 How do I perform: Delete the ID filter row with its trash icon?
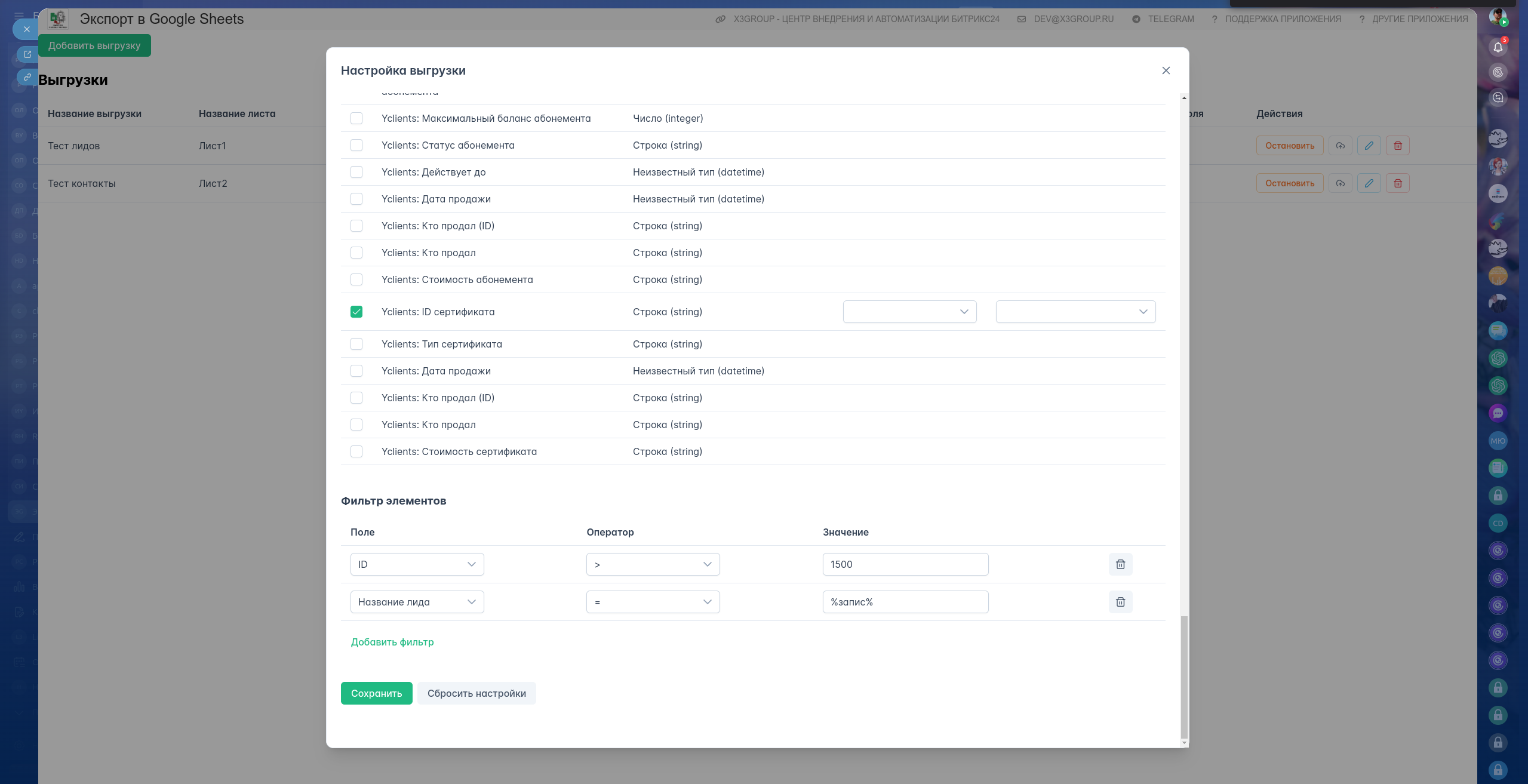tap(1120, 564)
